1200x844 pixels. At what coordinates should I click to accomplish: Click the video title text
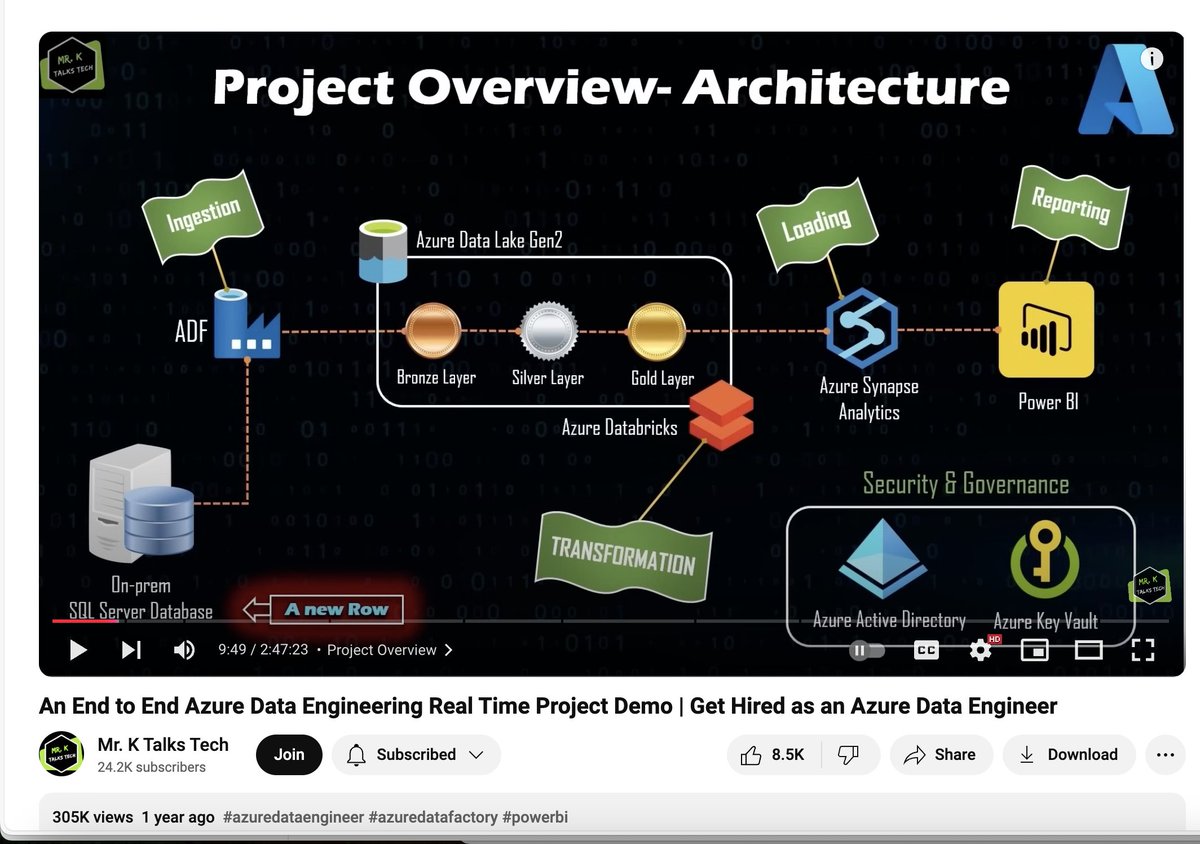(x=548, y=706)
